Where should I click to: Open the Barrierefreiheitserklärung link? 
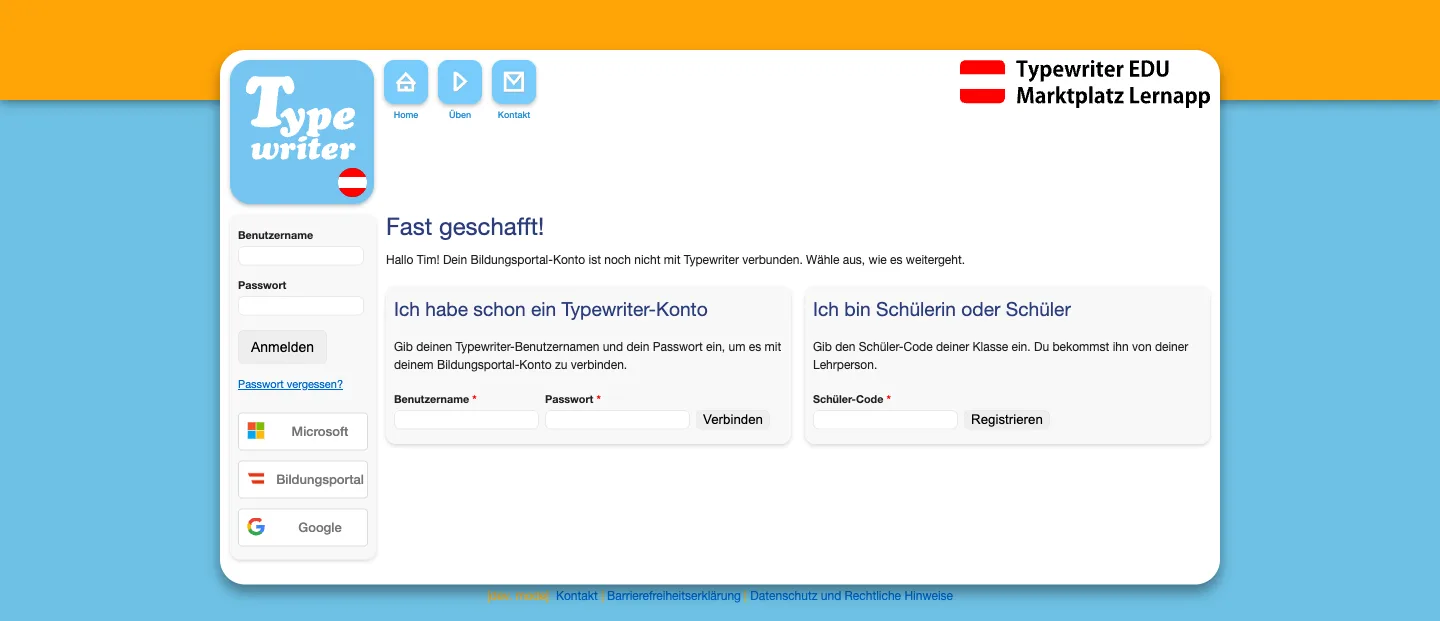pyautogui.click(x=674, y=596)
